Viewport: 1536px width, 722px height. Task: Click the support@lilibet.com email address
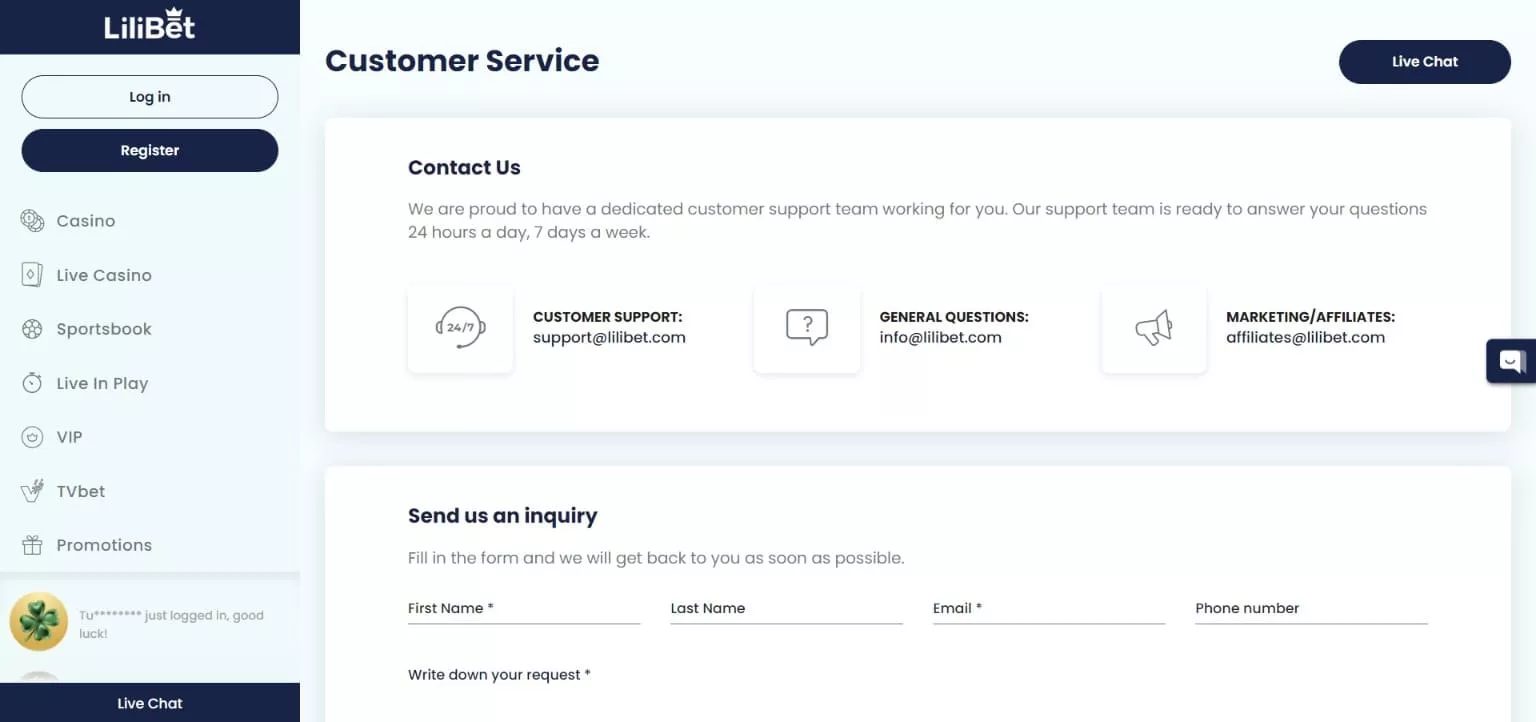[609, 338]
